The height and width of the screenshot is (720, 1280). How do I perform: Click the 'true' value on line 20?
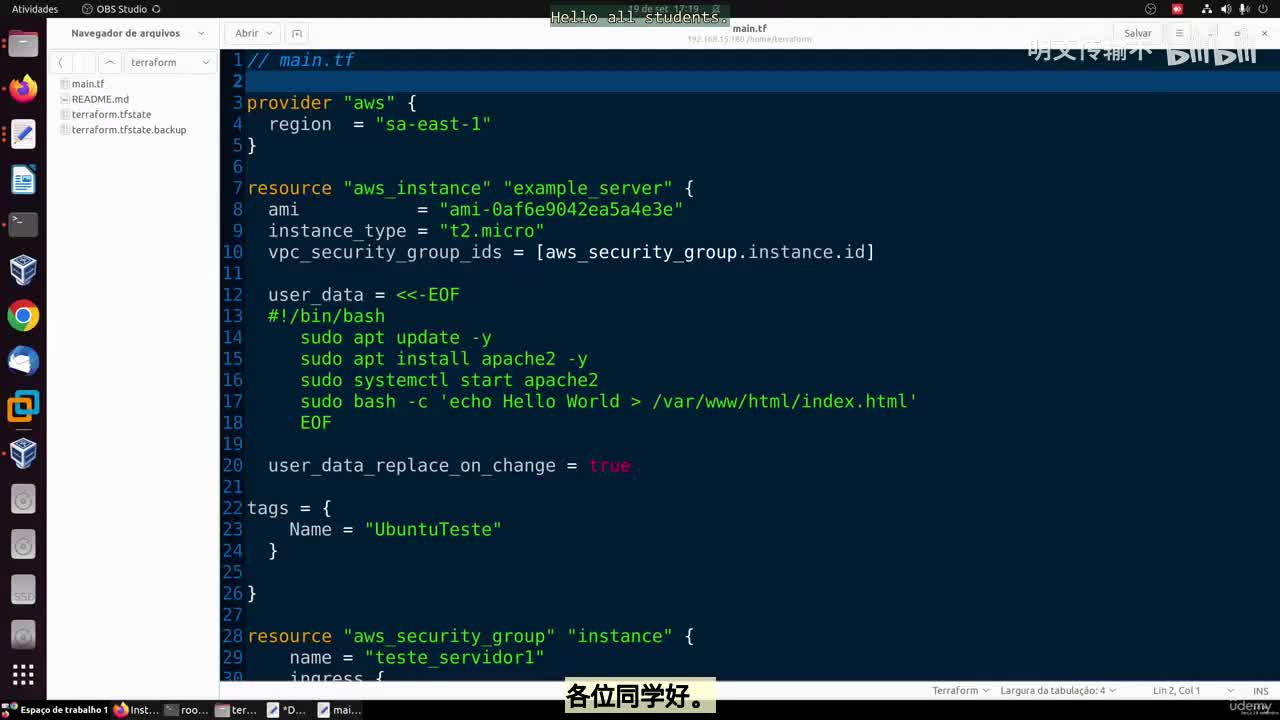click(x=609, y=466)
